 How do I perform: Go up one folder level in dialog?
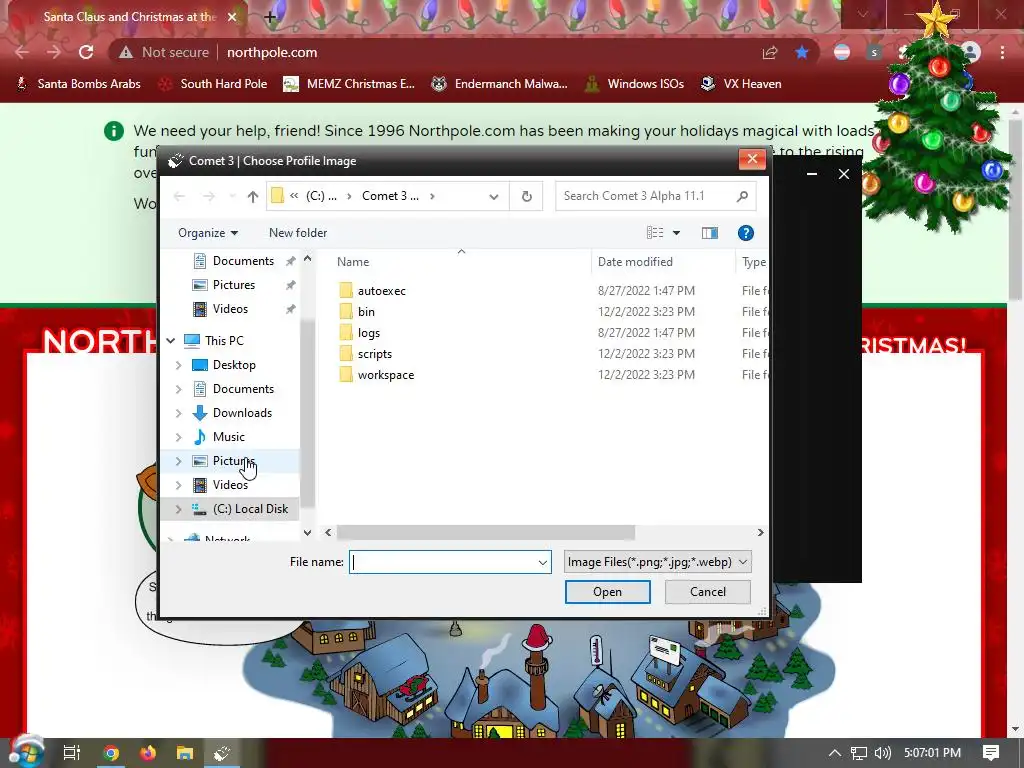pyautogui.click(x=253, y=197)
